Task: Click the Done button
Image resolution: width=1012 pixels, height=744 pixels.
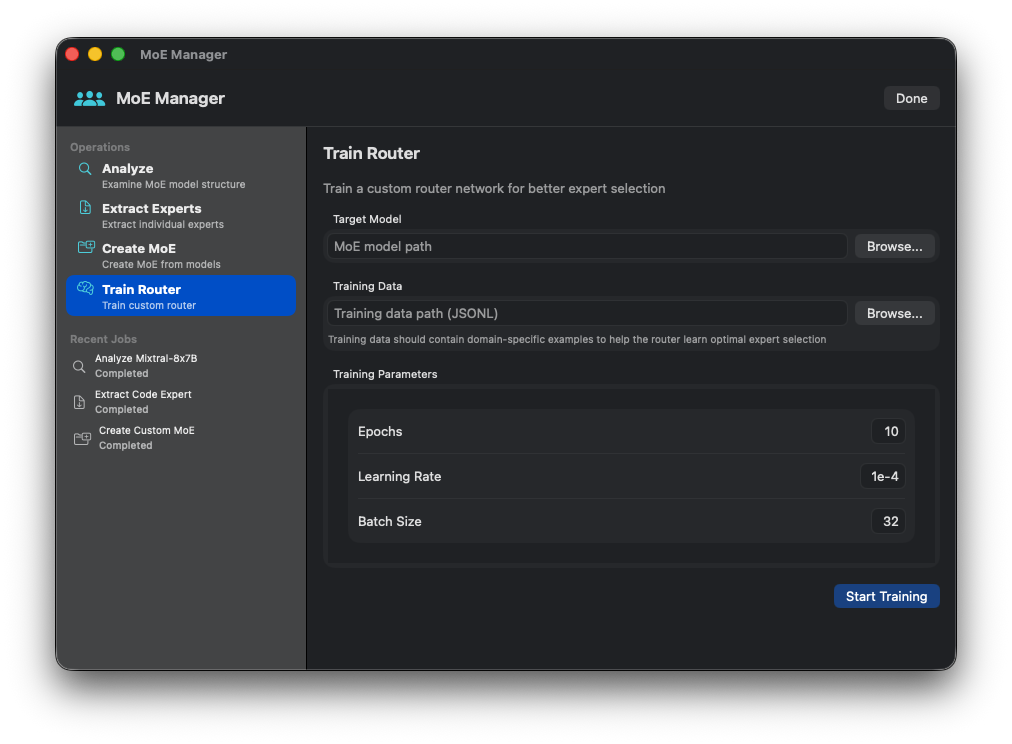Action: [910, 97]
